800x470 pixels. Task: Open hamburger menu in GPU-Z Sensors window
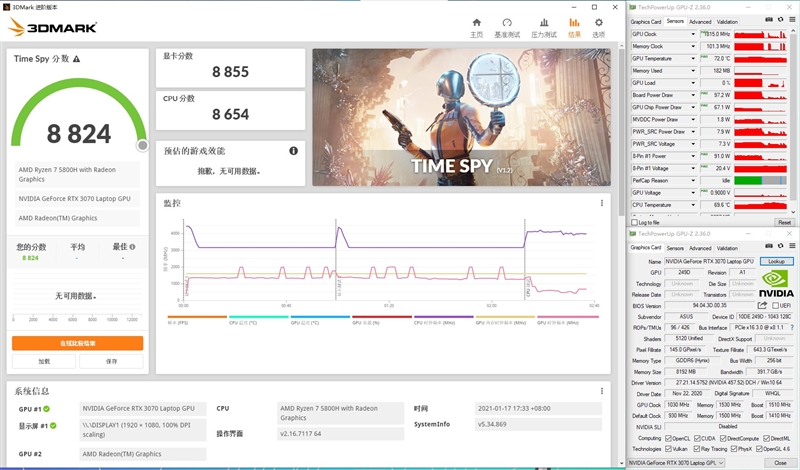pos(792,19)
